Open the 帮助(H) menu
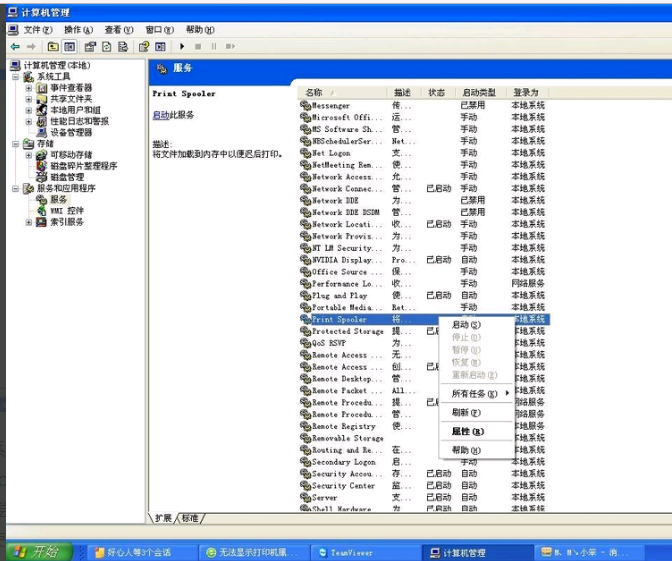The image size is (672, 561). (200, 30)
